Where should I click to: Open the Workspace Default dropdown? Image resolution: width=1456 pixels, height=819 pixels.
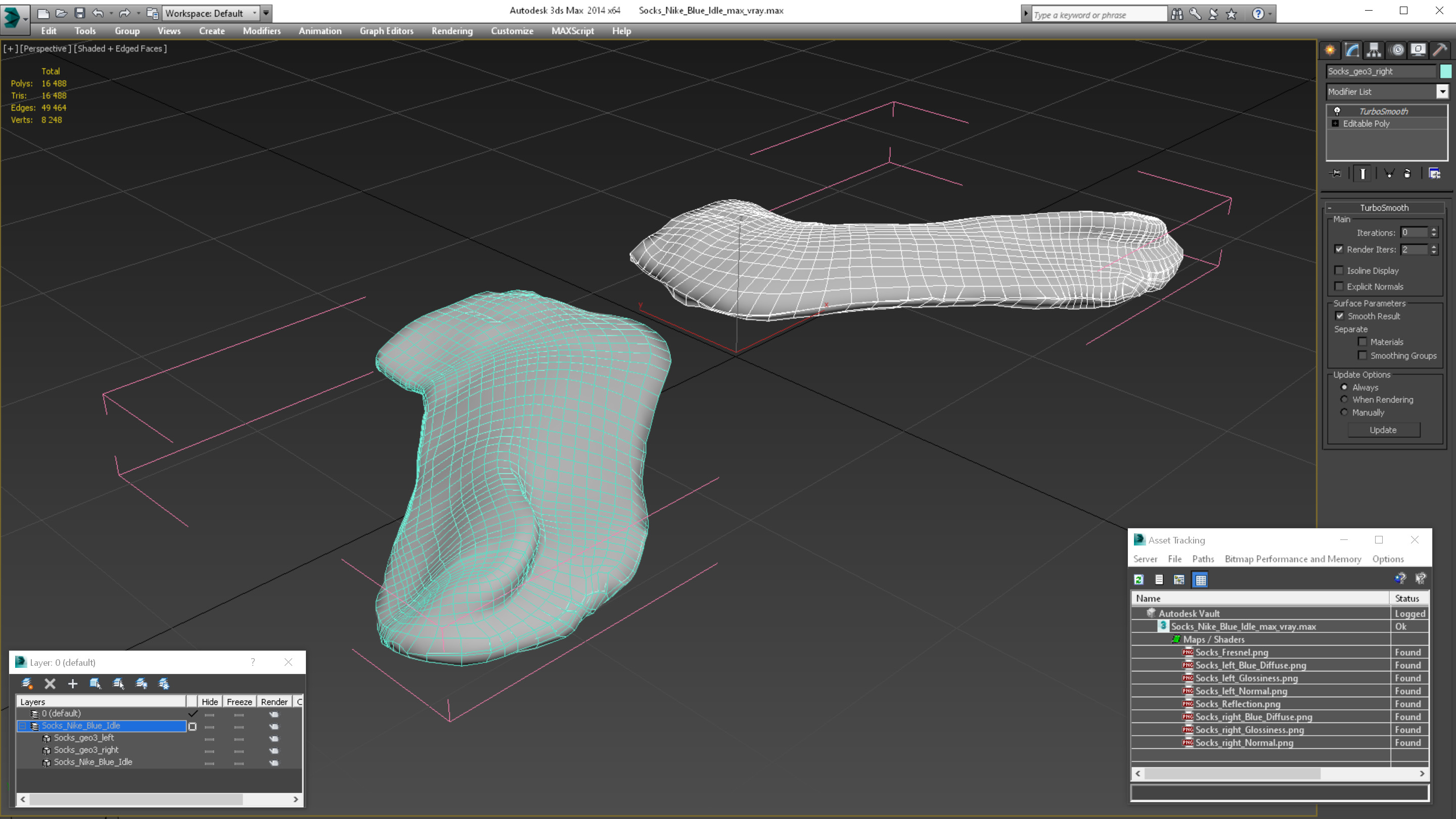[x=210, y=13]
